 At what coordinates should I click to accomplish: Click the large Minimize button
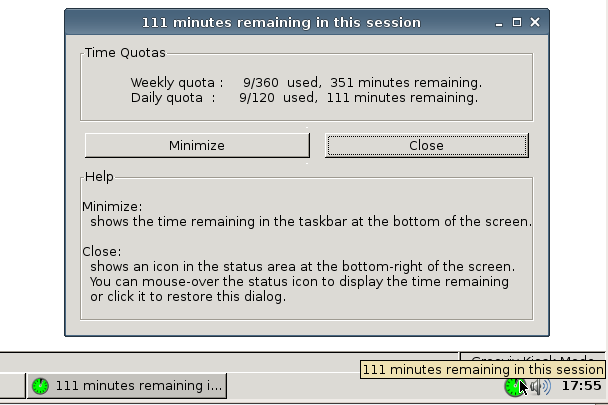(x=197, y=145)
